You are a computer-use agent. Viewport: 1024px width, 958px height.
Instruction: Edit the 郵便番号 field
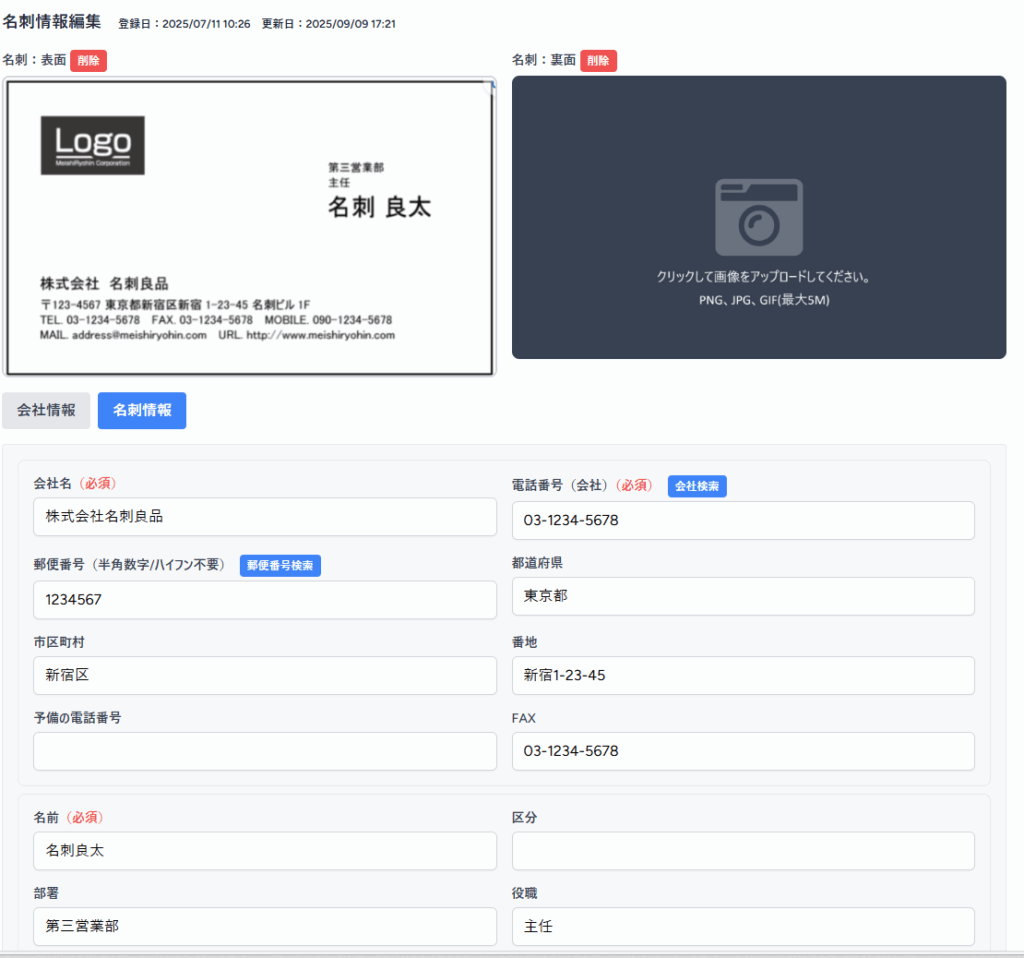tap(265, 600)
